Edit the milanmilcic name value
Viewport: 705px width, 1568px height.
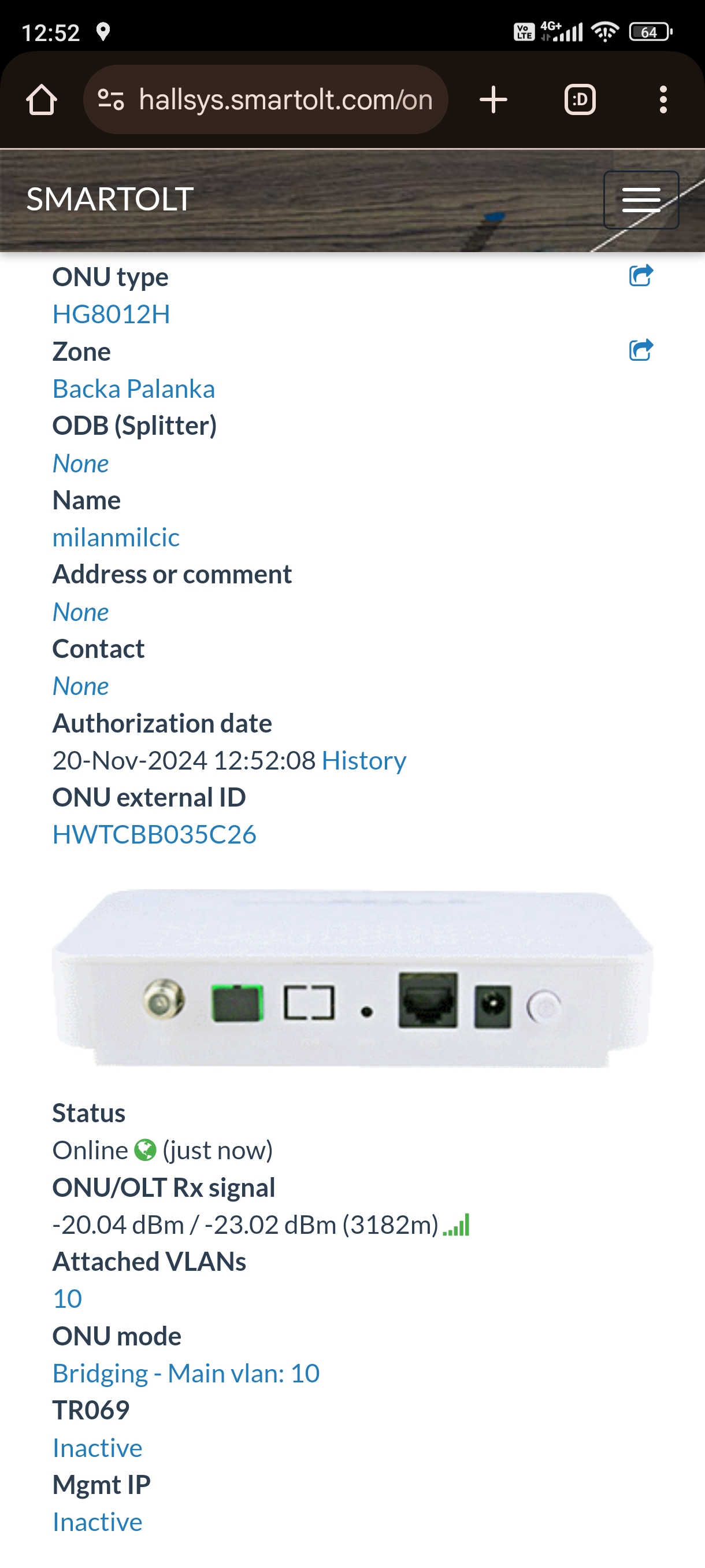click(x=116, y=537)
